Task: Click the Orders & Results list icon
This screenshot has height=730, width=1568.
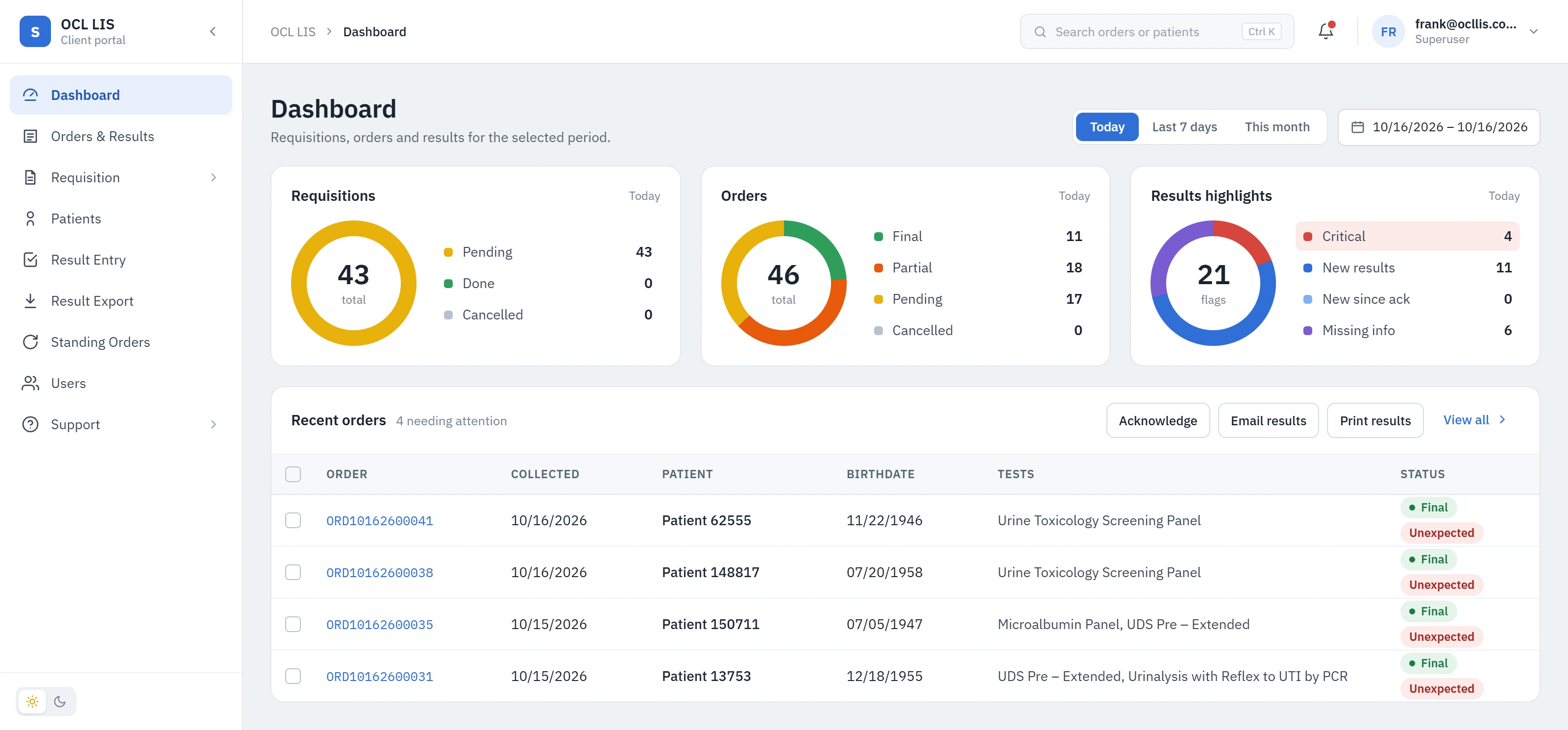Action: click(30, 136)
